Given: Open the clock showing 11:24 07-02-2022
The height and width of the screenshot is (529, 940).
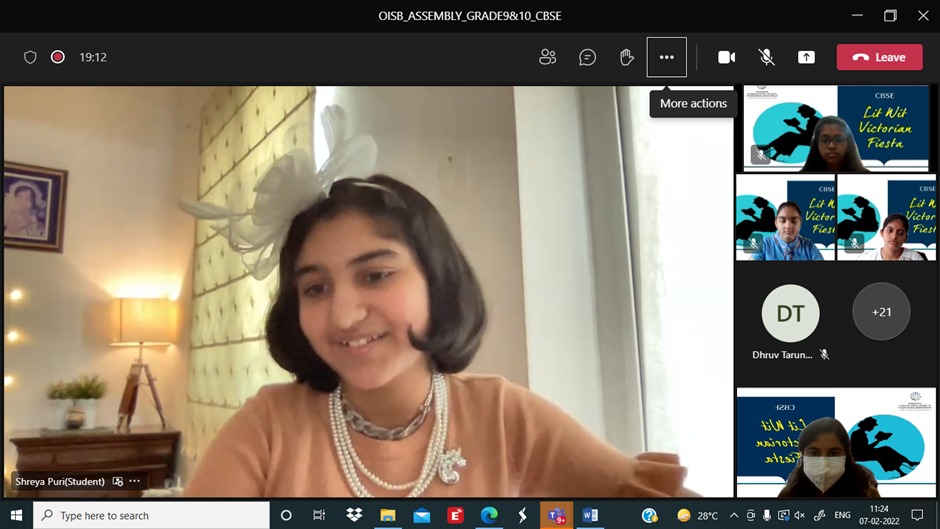Looking at the screenshot, I should click(x=879, y=515).
